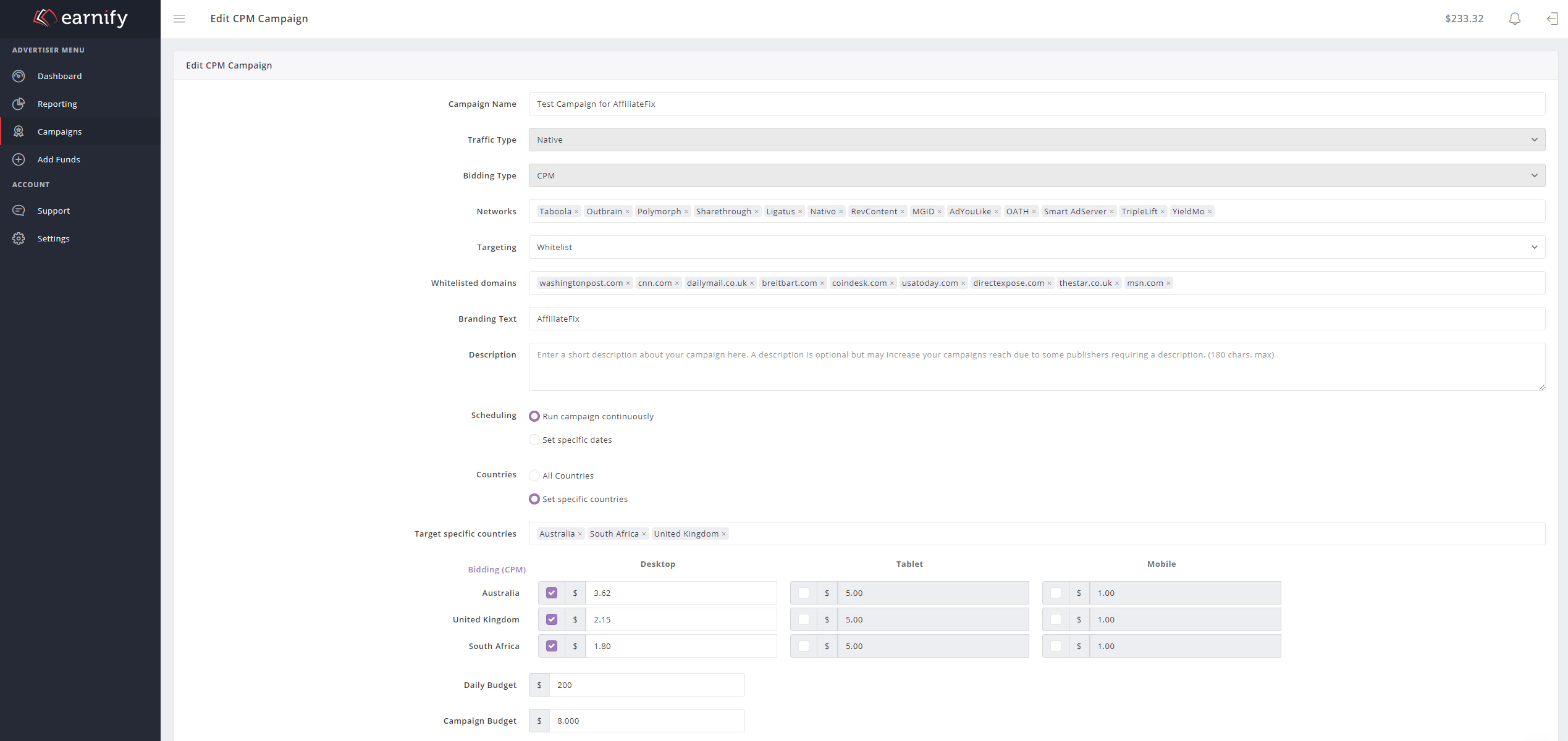Click the earnify logo

click(80, 18)
